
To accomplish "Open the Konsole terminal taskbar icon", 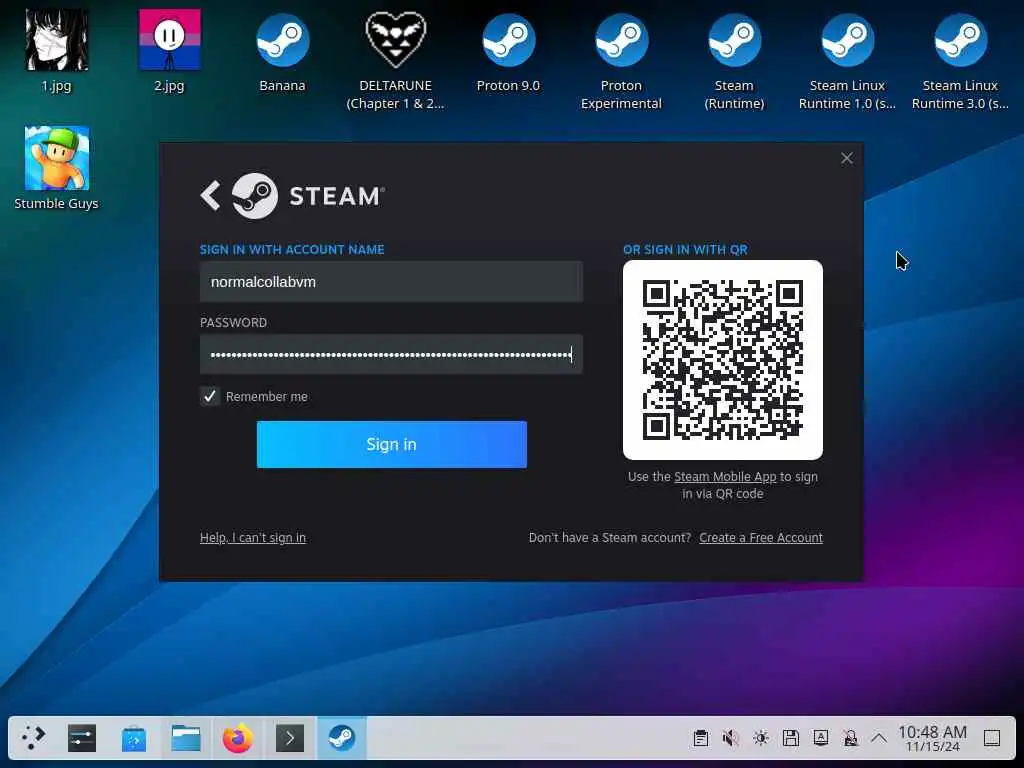I will [290, 738].
